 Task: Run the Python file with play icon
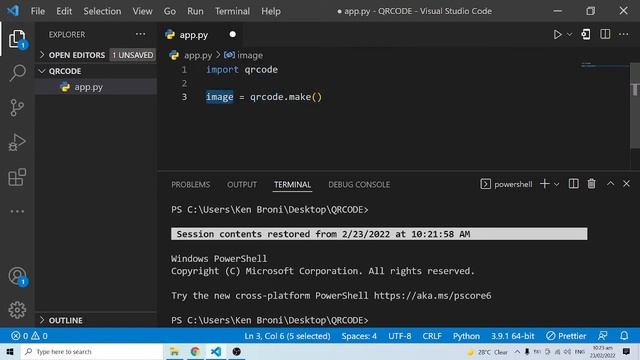(x=557, y=35)
